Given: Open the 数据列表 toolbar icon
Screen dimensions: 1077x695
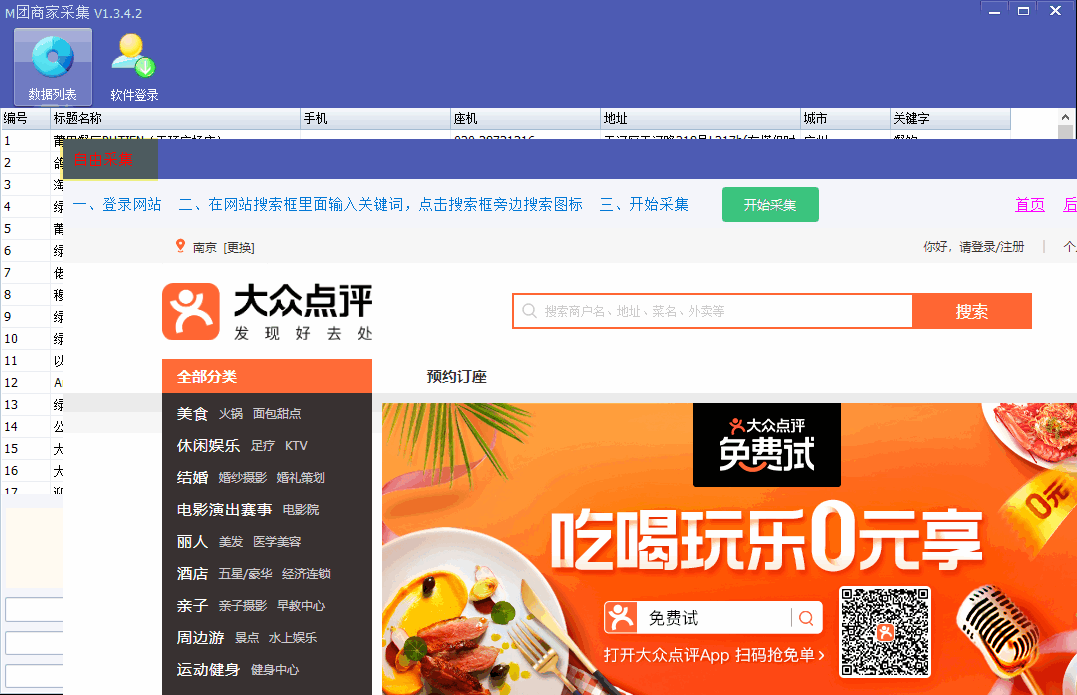Looking at the screenshot, I should pos(53,66).
